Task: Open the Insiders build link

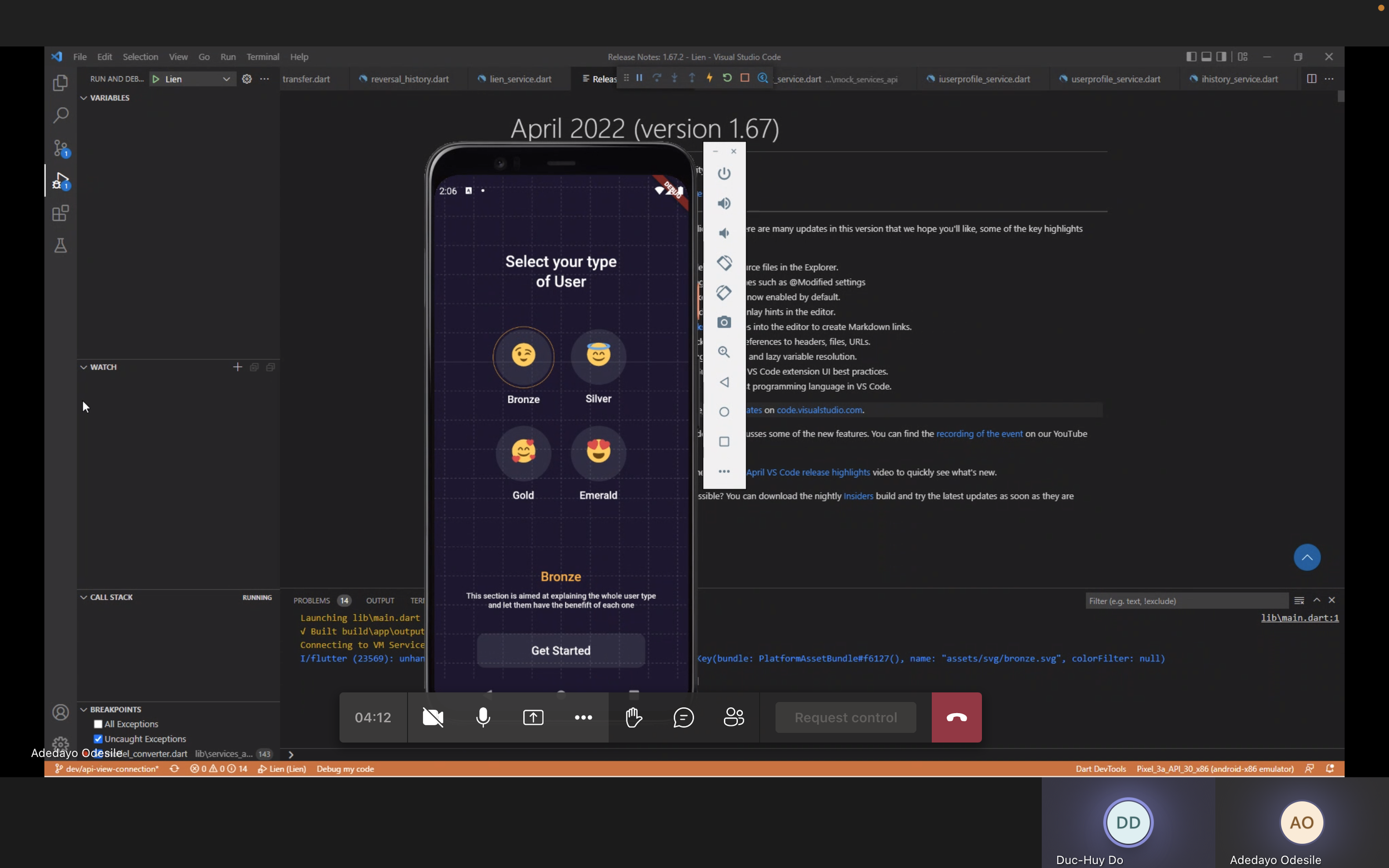Action: [858, 496]
